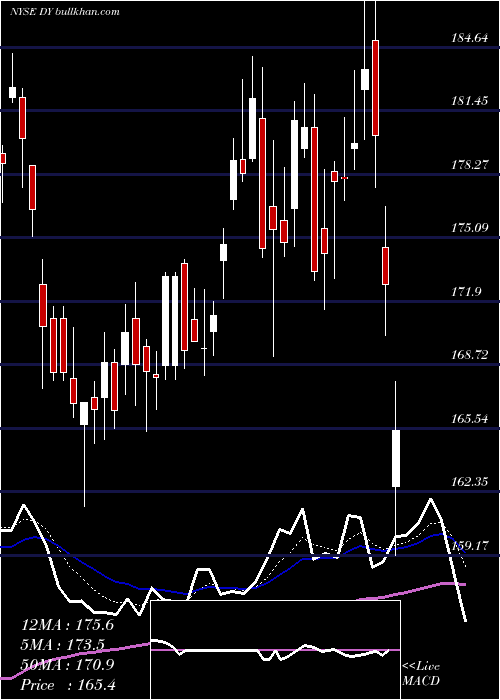The image size is (500, 700).
Task: Click the <<Live MACD label
Action: [x=421, y=674]
